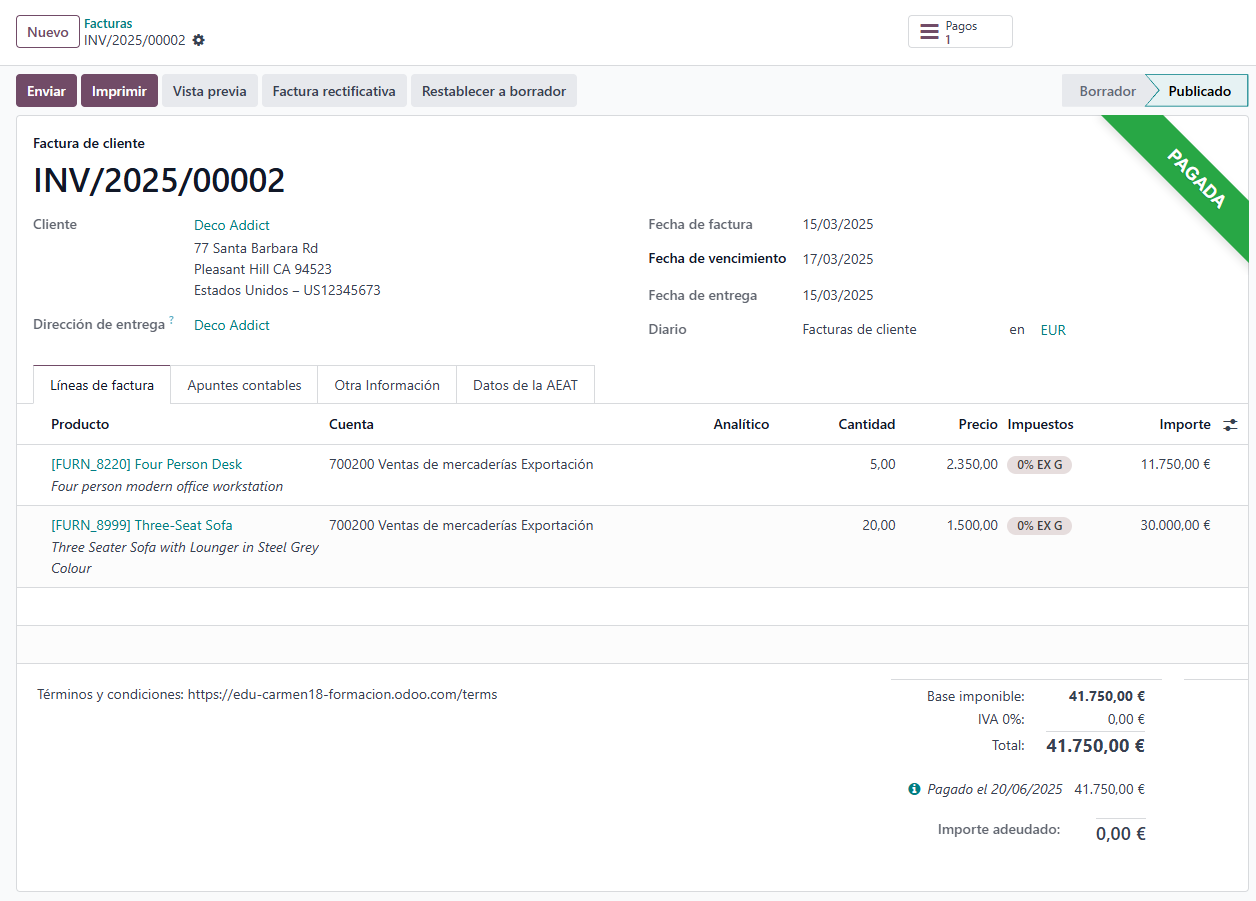The height and width of the screenshot is (901, 1256).
Task: Click the Términos y condiciones text
Action: (267, 694)
